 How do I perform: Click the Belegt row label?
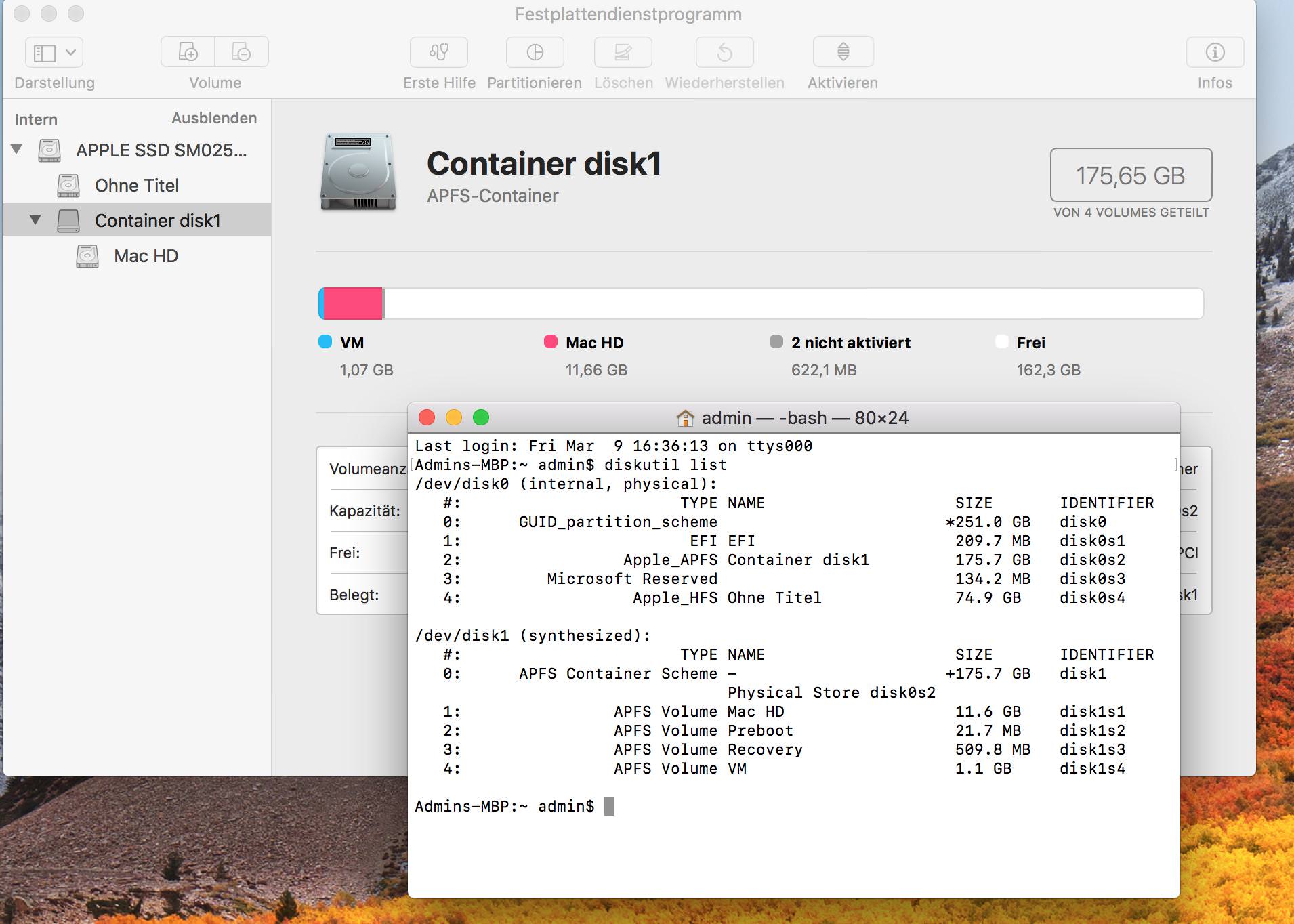click(x=354, y=595)
